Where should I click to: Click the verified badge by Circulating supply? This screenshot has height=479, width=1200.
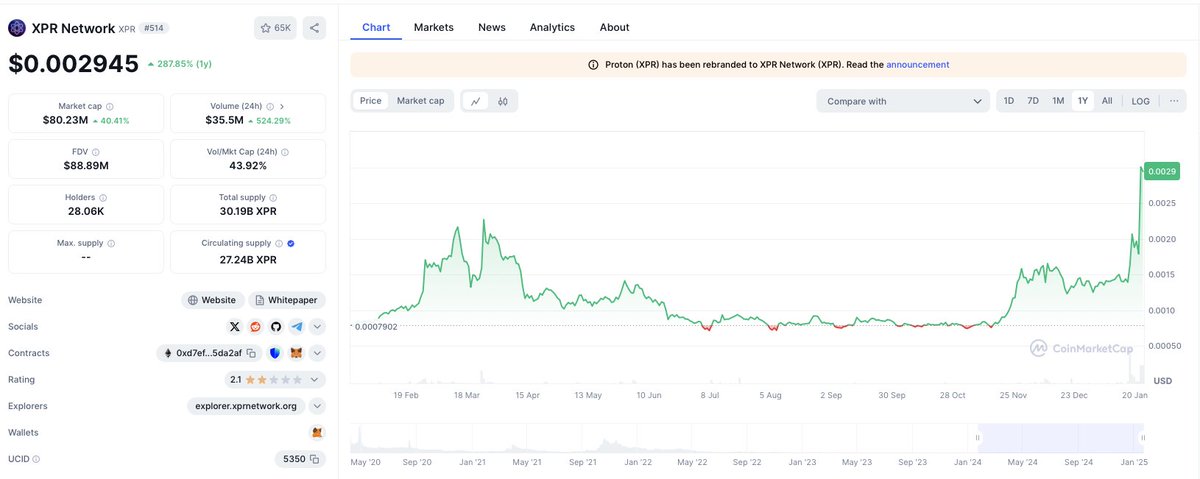click(x=290, y=243)
